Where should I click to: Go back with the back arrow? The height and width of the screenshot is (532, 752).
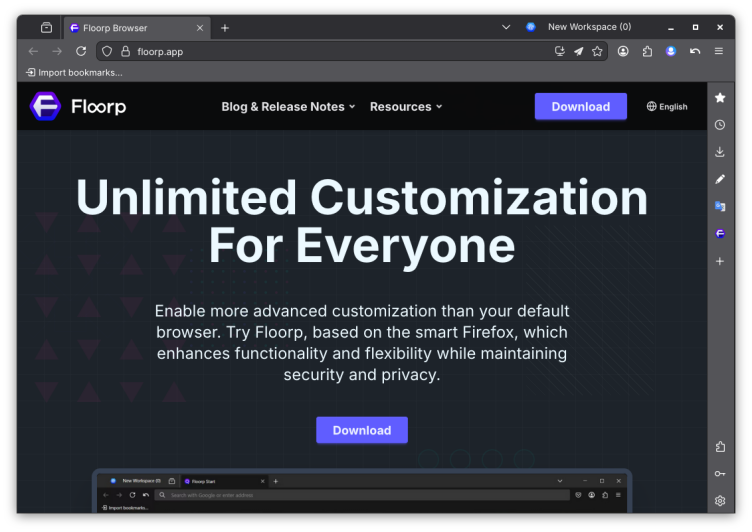33,51
